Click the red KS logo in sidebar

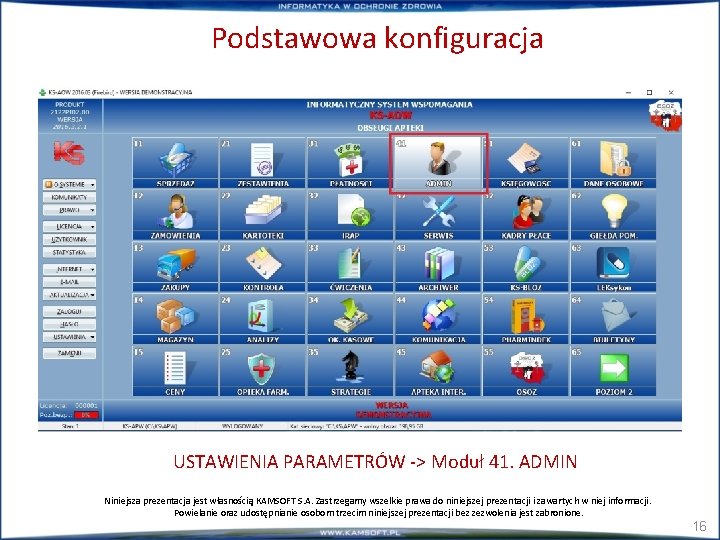[x=69, y=152]
